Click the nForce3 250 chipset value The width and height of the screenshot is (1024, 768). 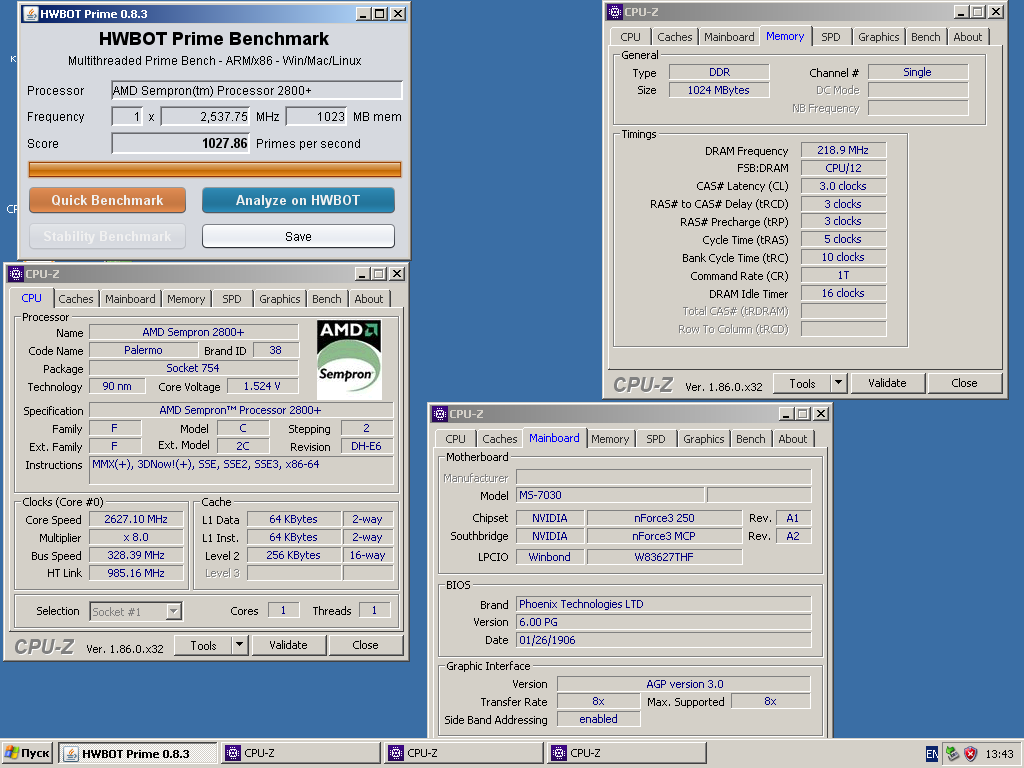click(x=664, y=518)
